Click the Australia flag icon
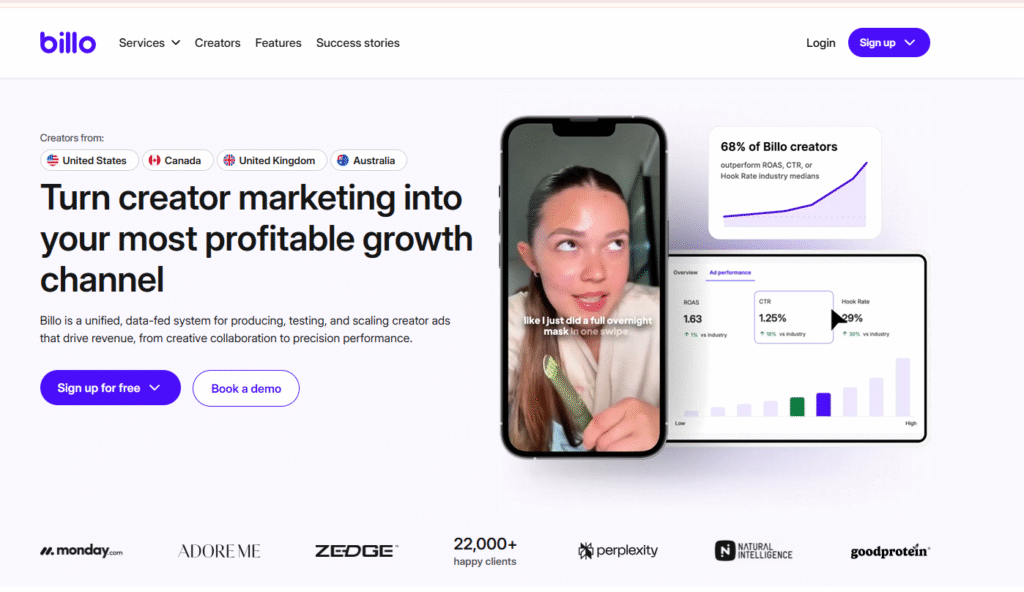The image size is (1024, 592). pos(343,160)
